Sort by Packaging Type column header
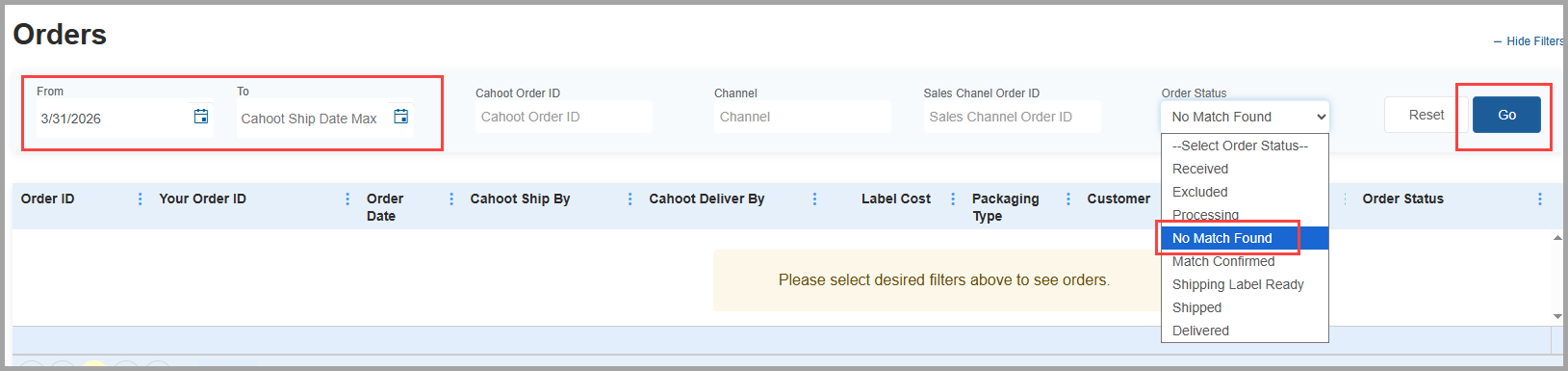Viewport: 1568px width, 371px height. (1006, 207)
